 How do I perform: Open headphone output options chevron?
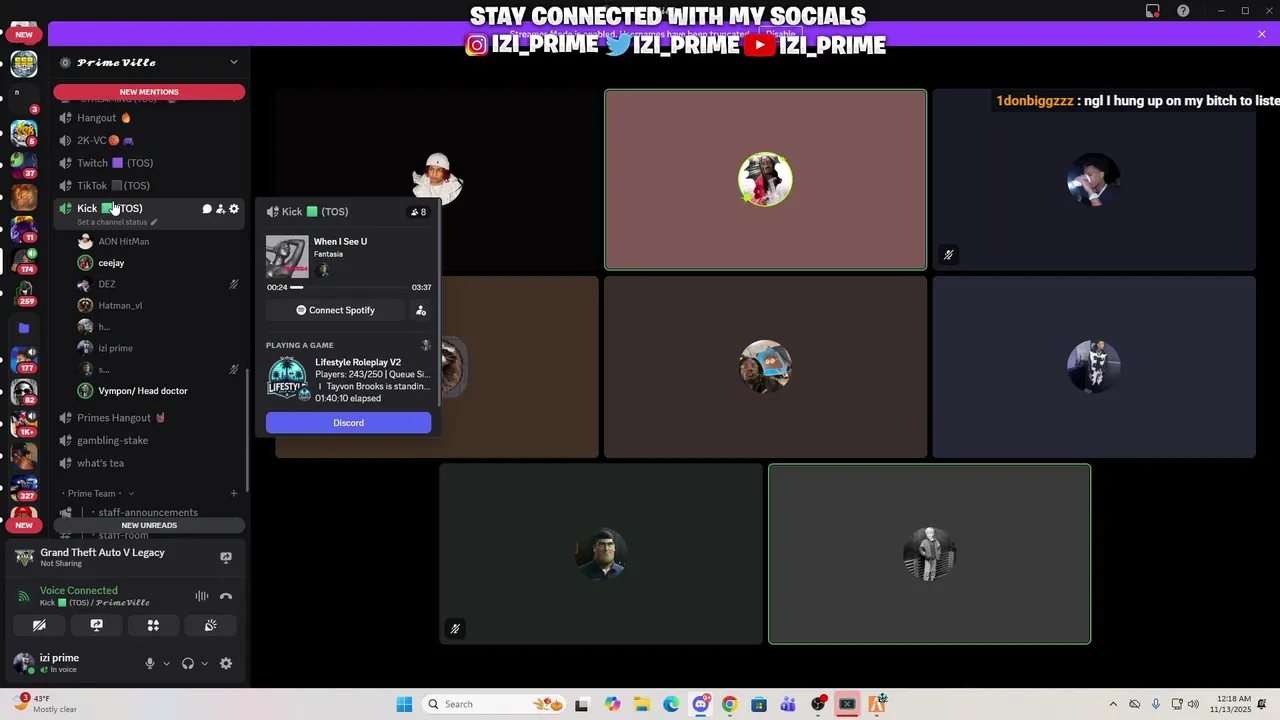pyautogui.click(x=204, y=663)
